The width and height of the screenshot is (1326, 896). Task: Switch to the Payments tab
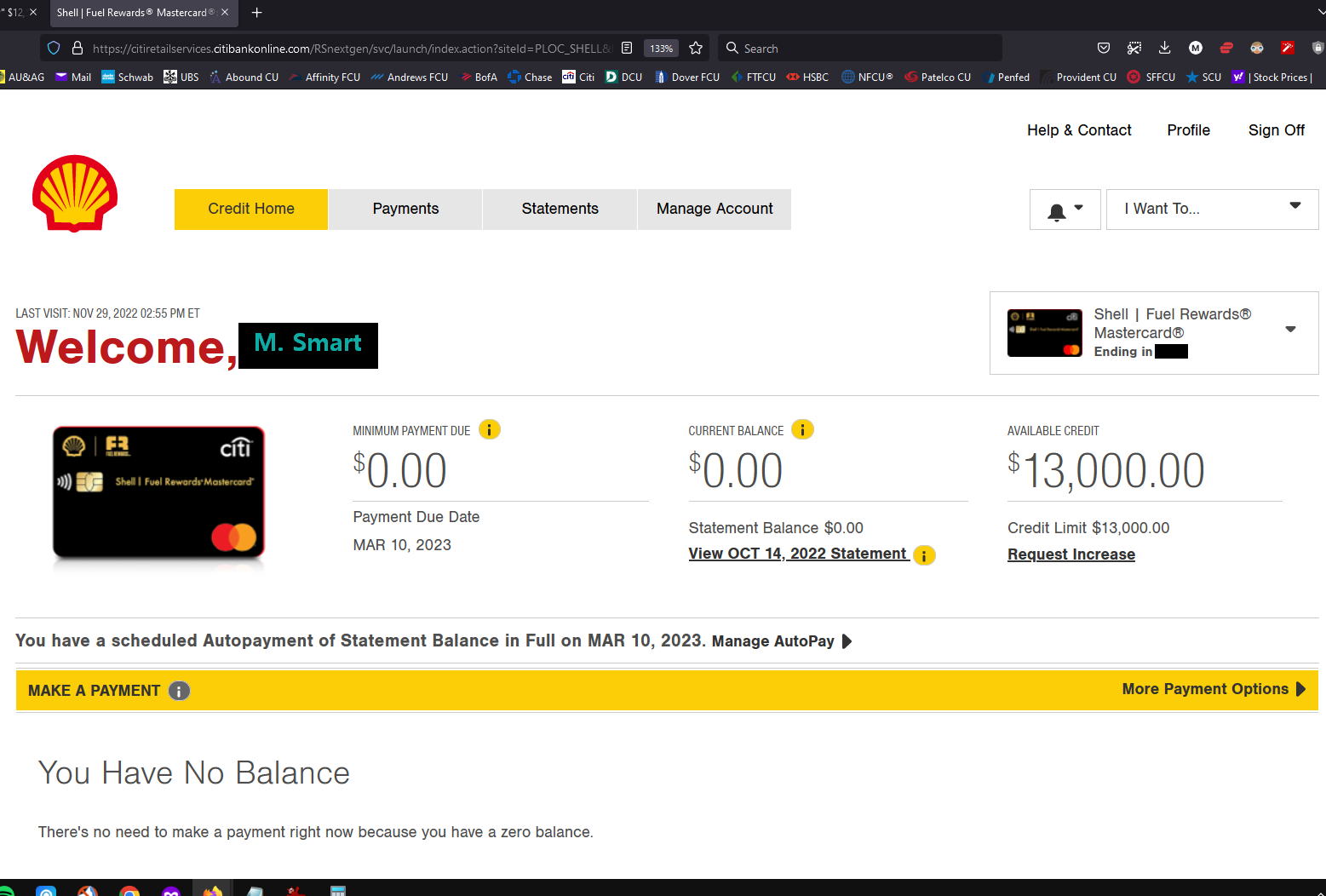click(405, 209)
